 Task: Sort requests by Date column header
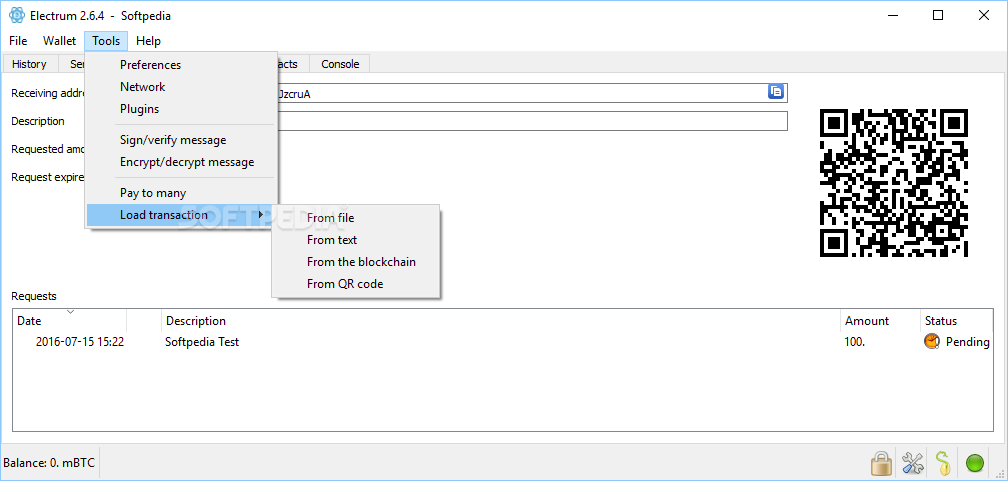coord(69,320)
